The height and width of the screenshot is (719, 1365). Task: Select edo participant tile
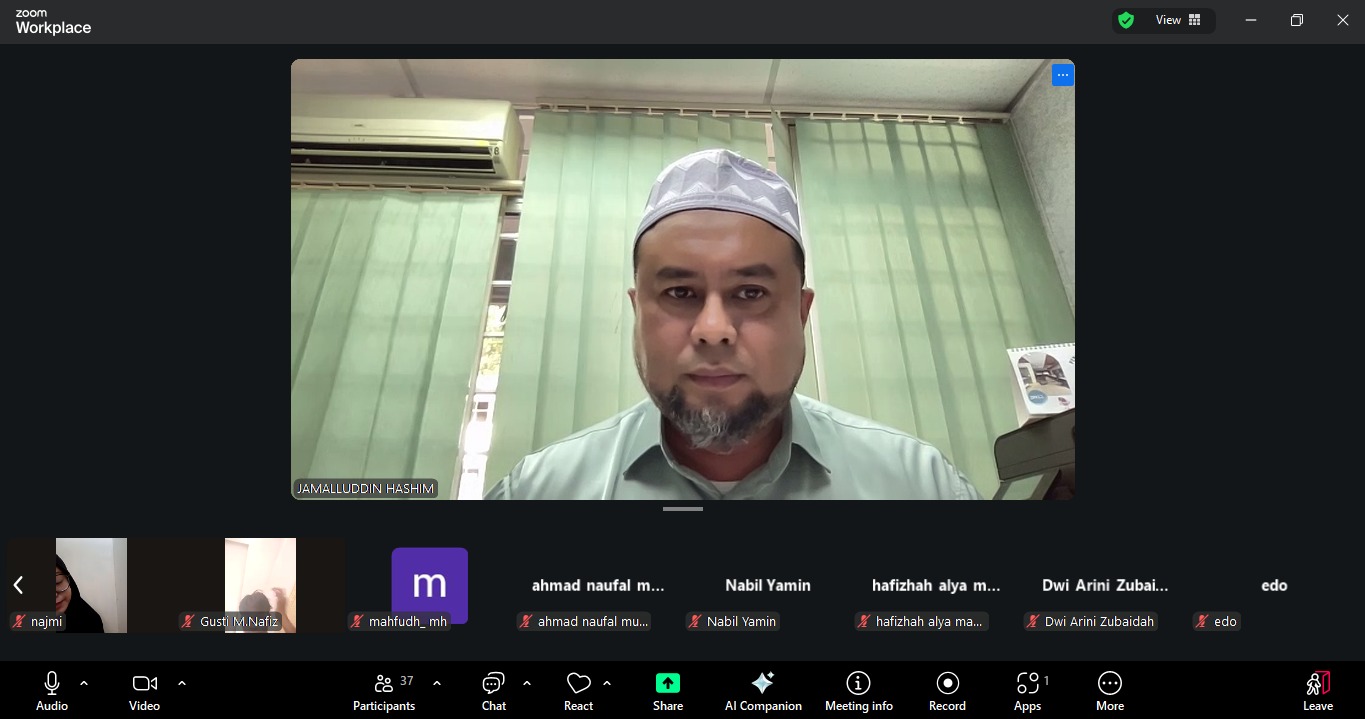(x=1274, y=585)
